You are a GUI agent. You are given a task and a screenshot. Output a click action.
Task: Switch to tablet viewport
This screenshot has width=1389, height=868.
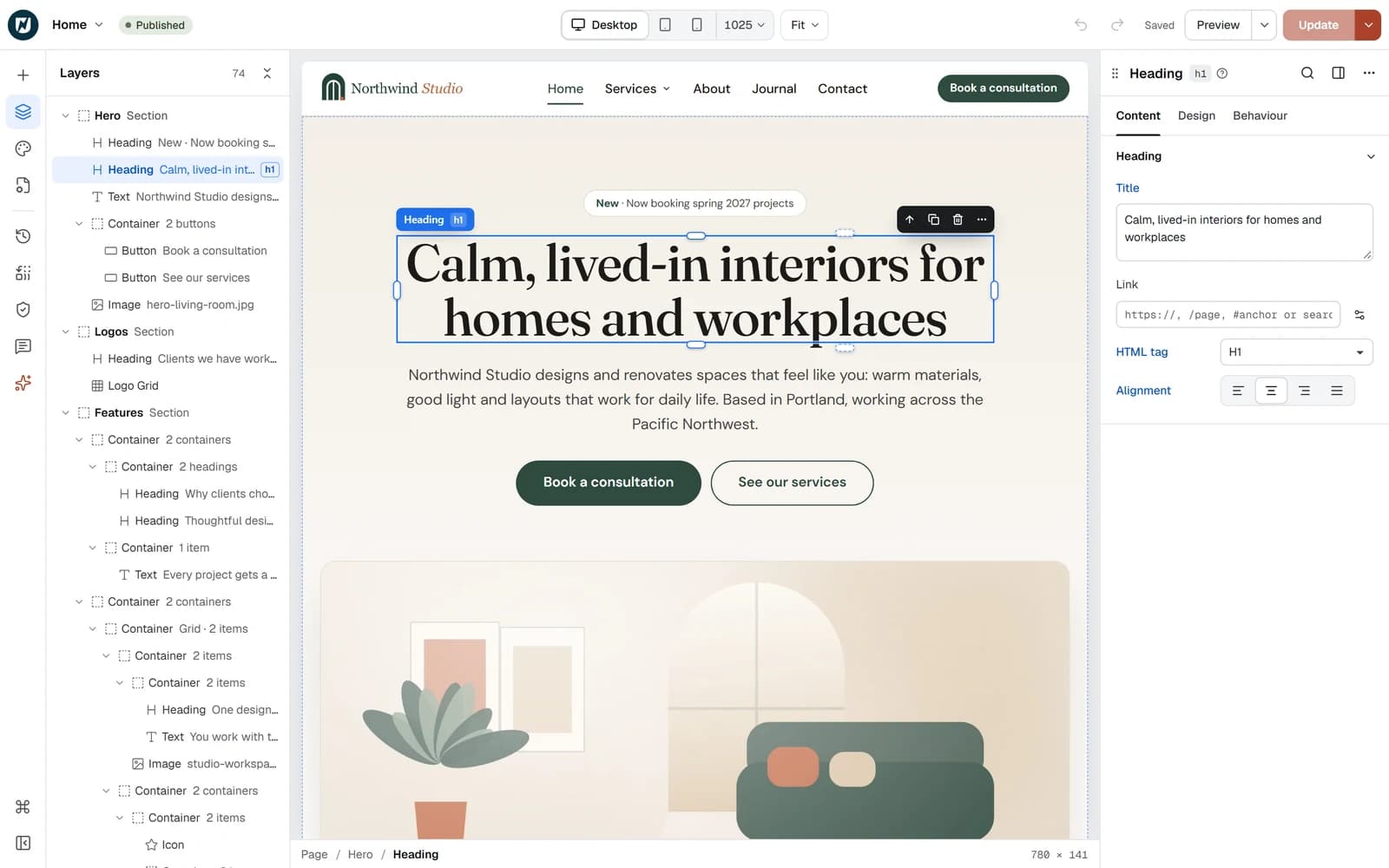click(665, 25)
